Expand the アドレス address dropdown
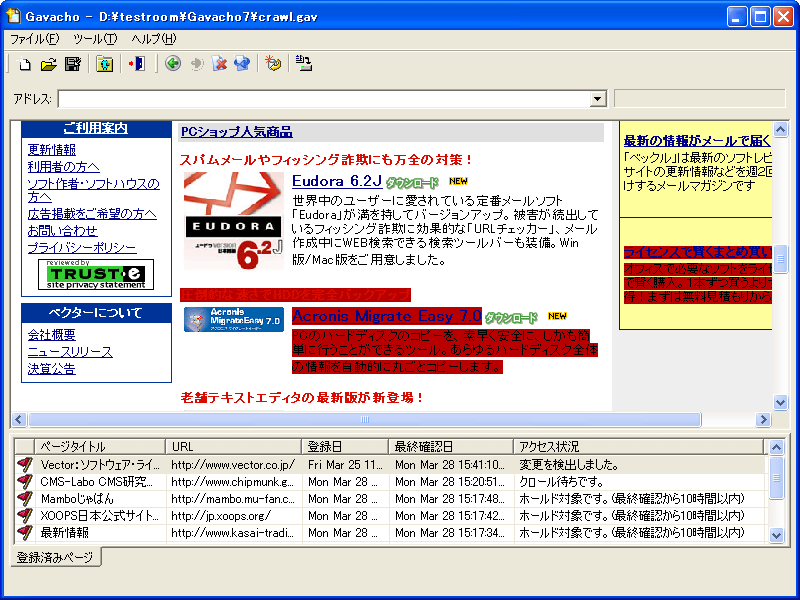Screen dimensions: 800x600 597,99
